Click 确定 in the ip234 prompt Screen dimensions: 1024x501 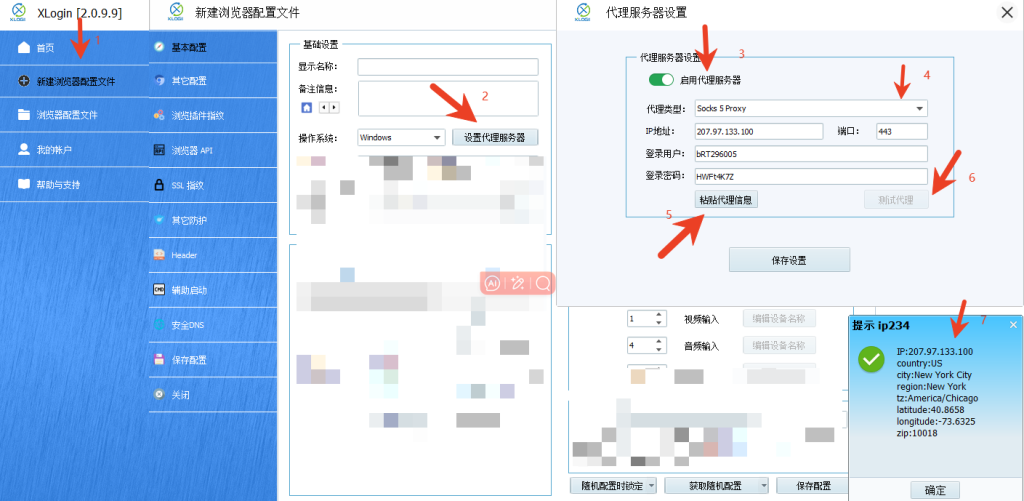tap(935, 490)
